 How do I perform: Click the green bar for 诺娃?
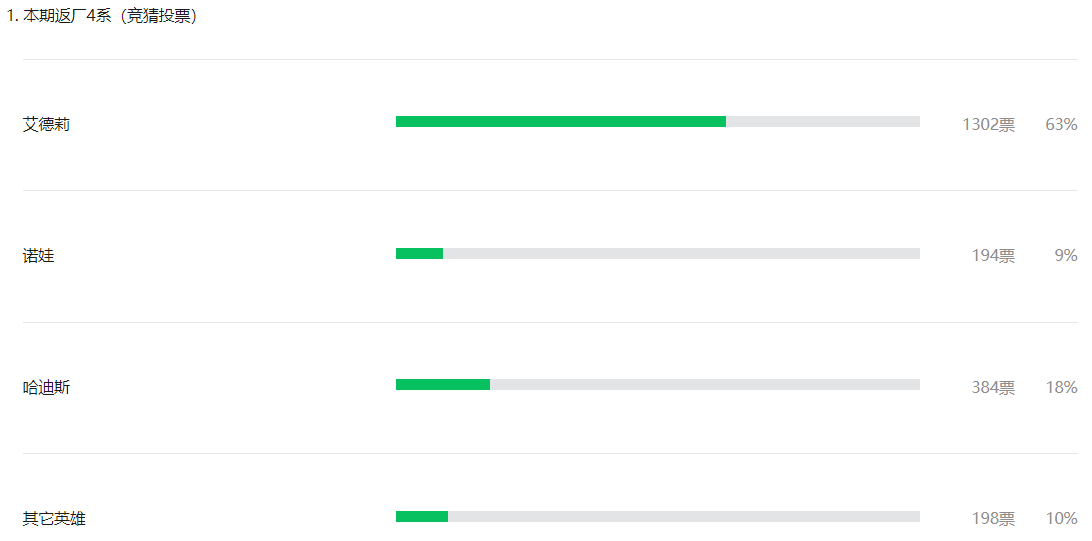click(x=419, y=253)
